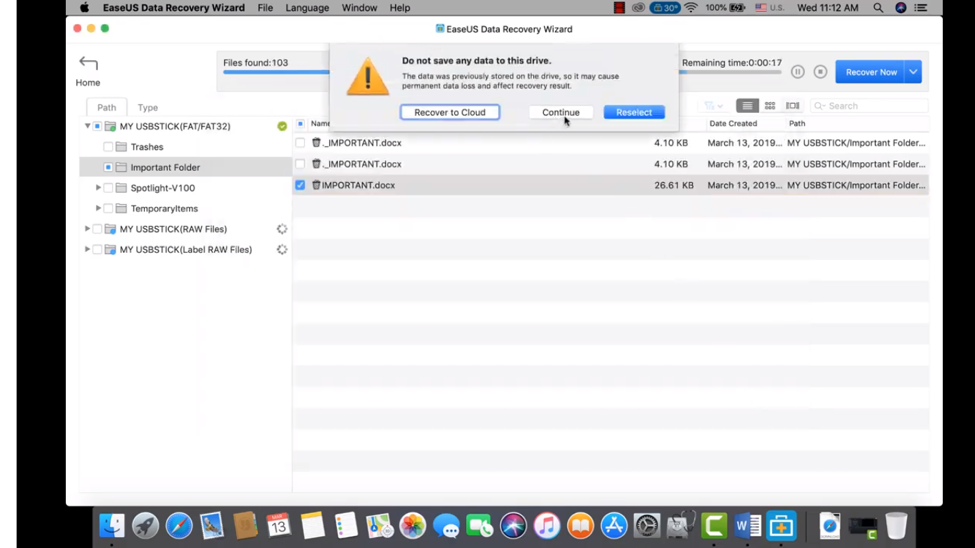Click the scan-complete green check beside FAT/FAT32
The width and height of the screenshot is (975, 548).
[x=282, y=126]
